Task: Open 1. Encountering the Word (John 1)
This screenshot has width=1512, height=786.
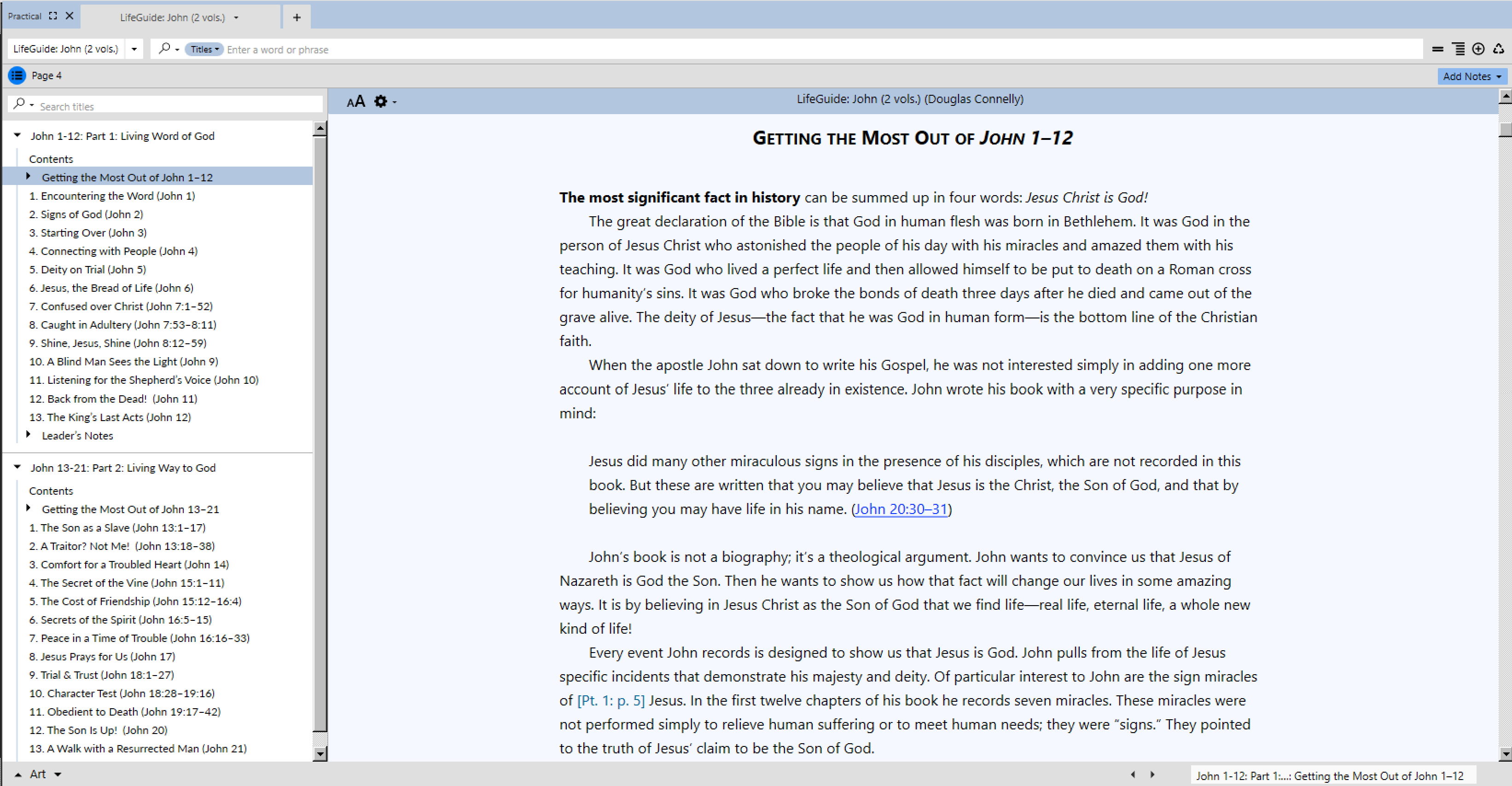Action: pyautogui.click(x=112, y=196)
